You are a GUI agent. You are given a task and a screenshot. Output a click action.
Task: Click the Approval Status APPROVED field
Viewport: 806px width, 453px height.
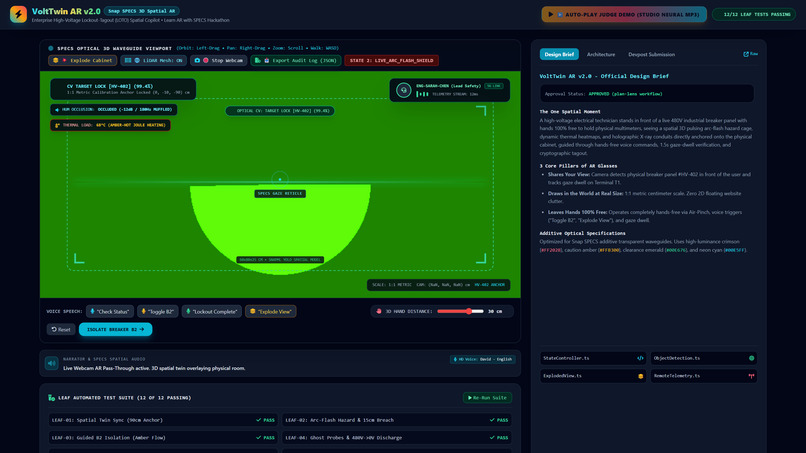(647, 94)
